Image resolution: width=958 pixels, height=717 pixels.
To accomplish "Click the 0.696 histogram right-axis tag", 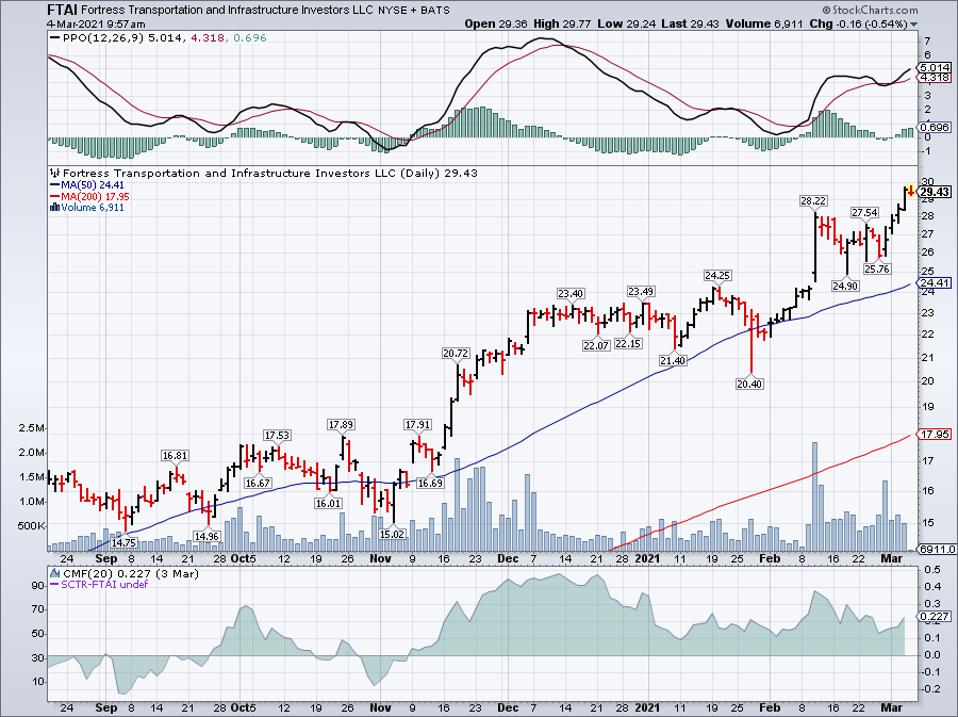I will (x=935, y=127).
